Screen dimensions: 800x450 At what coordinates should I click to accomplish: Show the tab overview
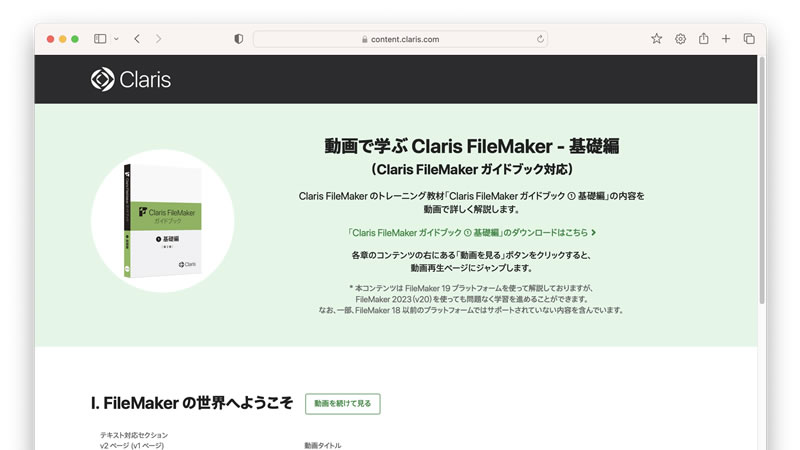[x=749, y=38]
